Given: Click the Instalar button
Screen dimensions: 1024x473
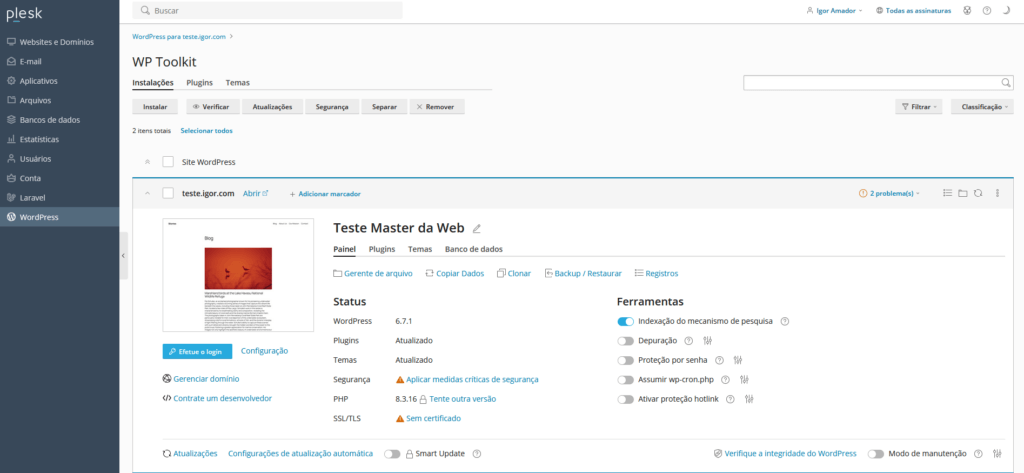Looking at the screenshot, I should tap(155, 106).
